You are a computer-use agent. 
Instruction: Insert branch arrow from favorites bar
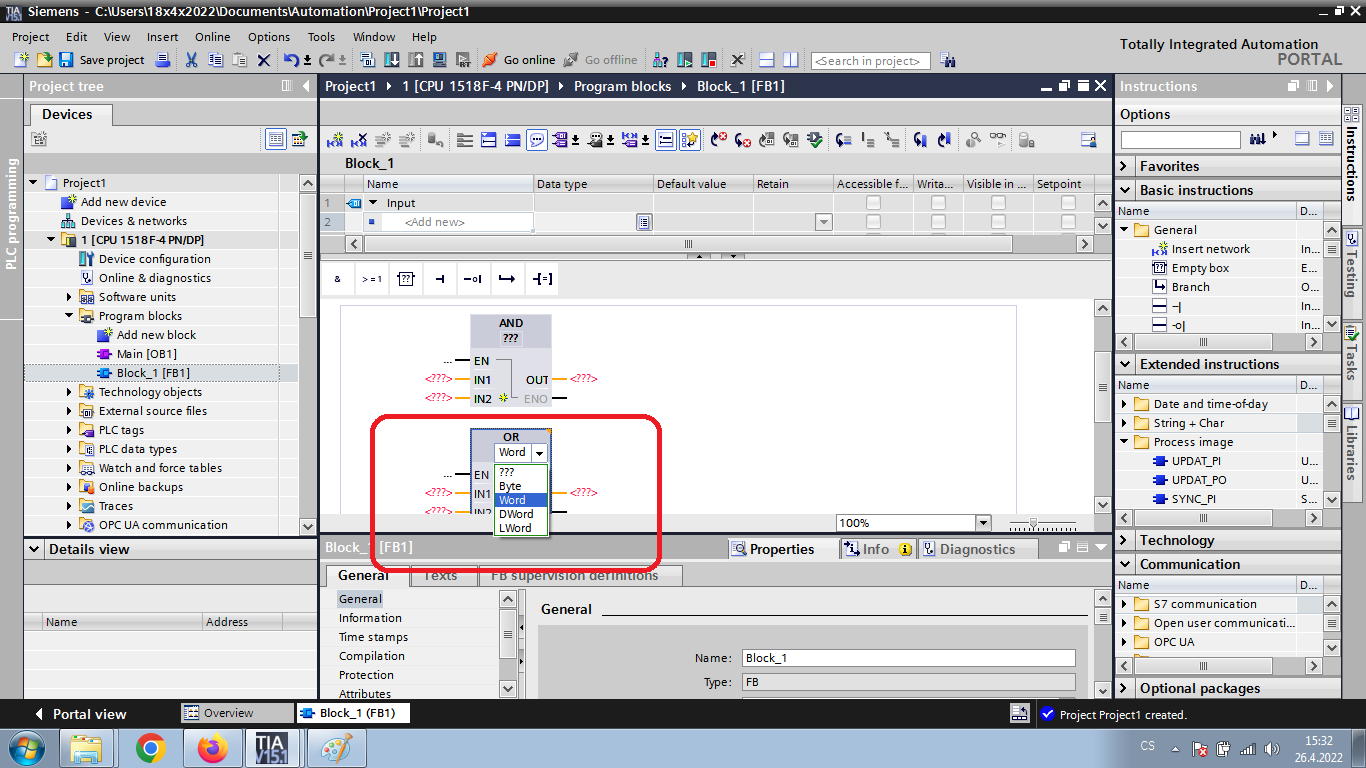pyautogui.click(x=508, y=279)
